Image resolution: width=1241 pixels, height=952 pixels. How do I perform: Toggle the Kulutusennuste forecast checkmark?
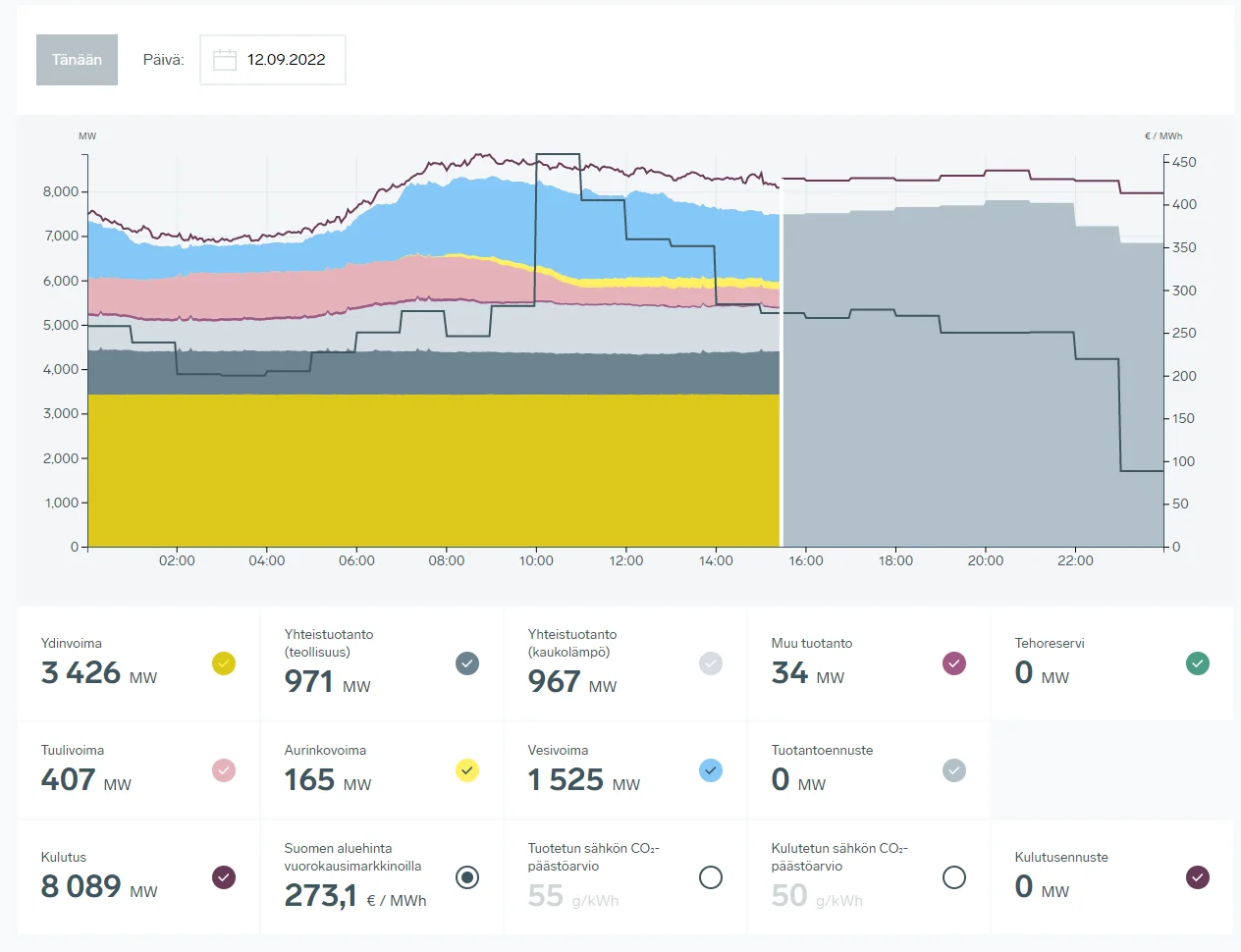1198,877
